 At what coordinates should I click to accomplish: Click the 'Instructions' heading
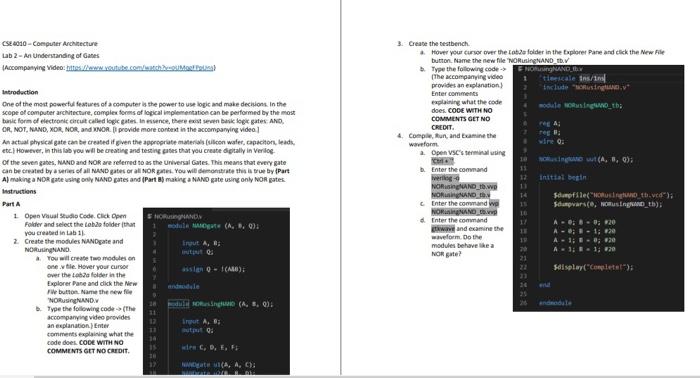19,191
